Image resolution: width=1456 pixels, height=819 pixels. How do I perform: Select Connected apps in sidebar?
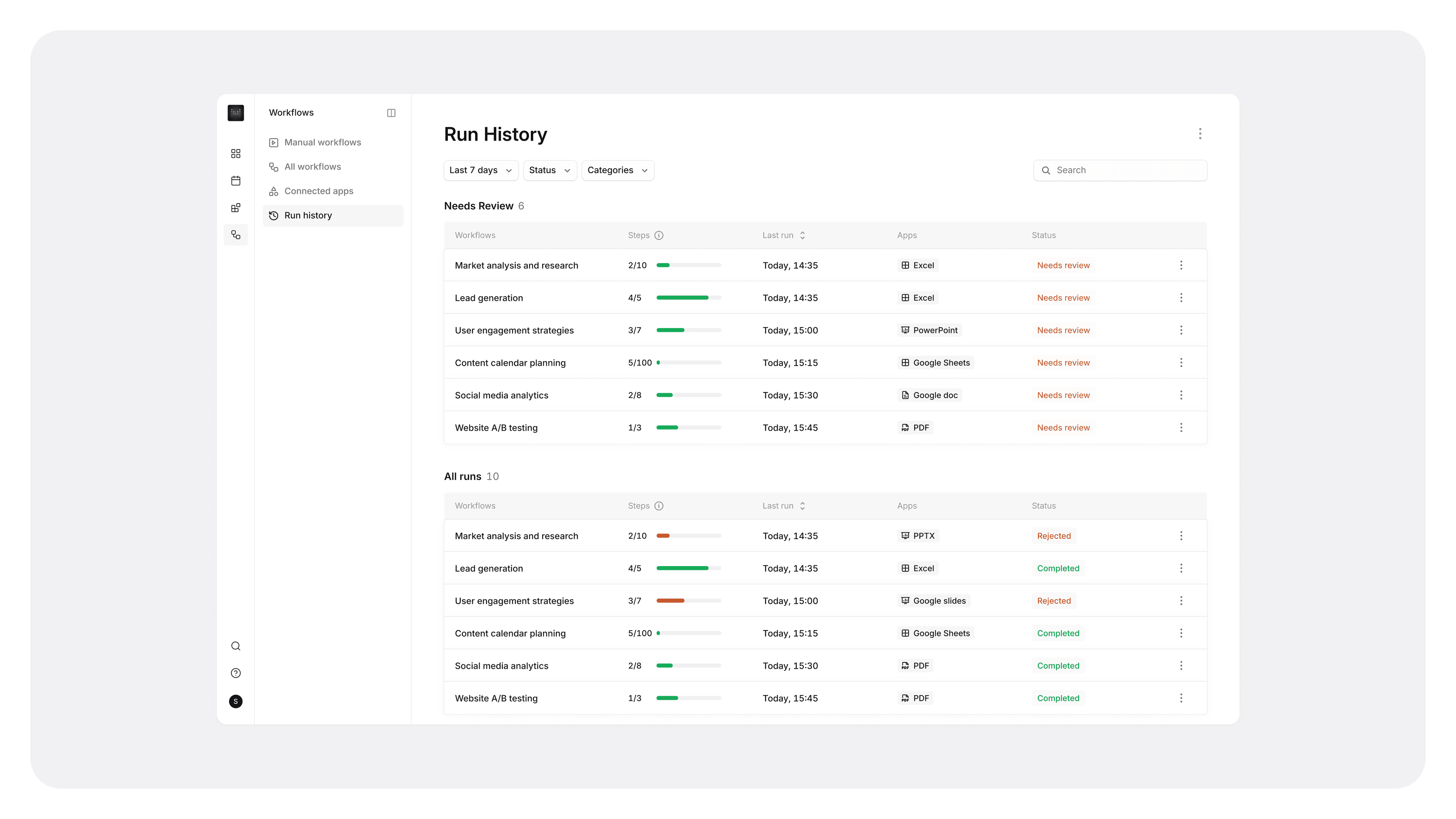[318, 191]
